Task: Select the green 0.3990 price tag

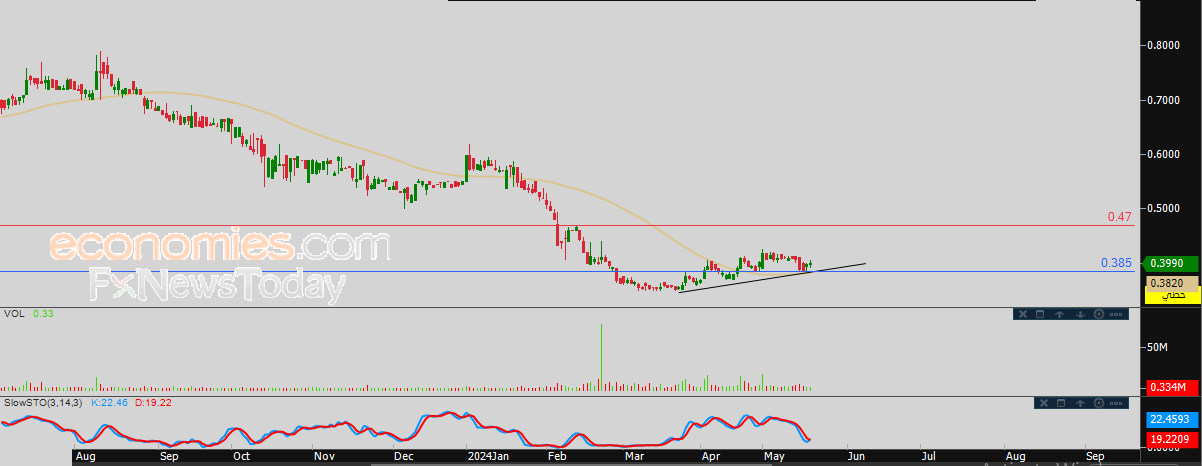Action: (x=1167, y=263)
